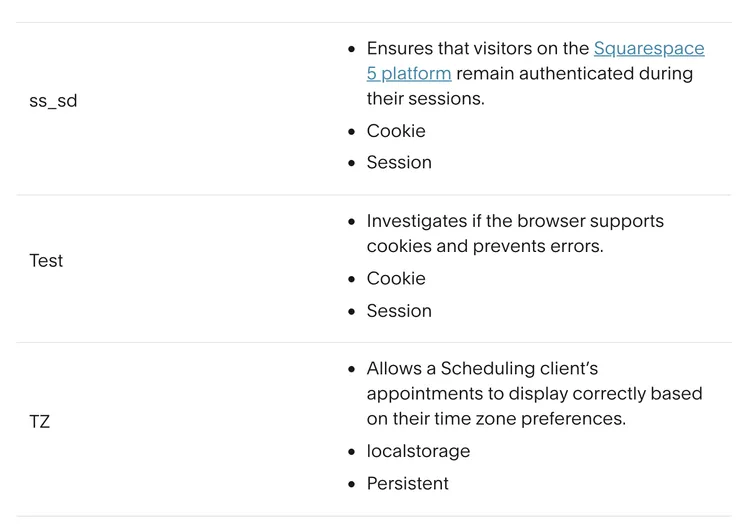Click '5 platform' portion of link

click(409, 74)
